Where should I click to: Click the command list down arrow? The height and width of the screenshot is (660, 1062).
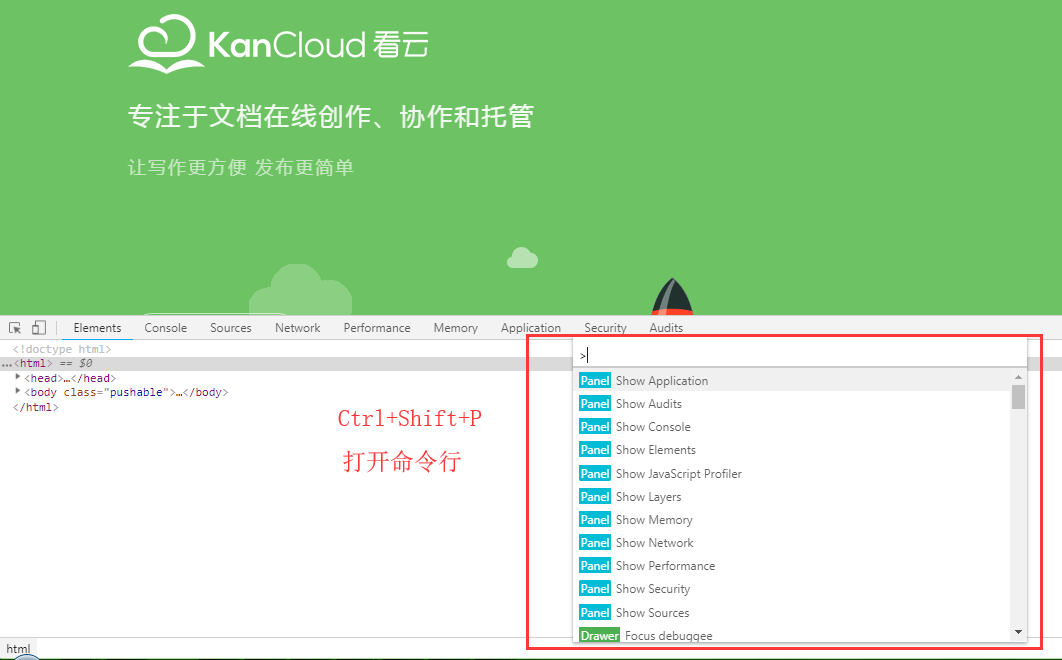(x=1018, y=632)
